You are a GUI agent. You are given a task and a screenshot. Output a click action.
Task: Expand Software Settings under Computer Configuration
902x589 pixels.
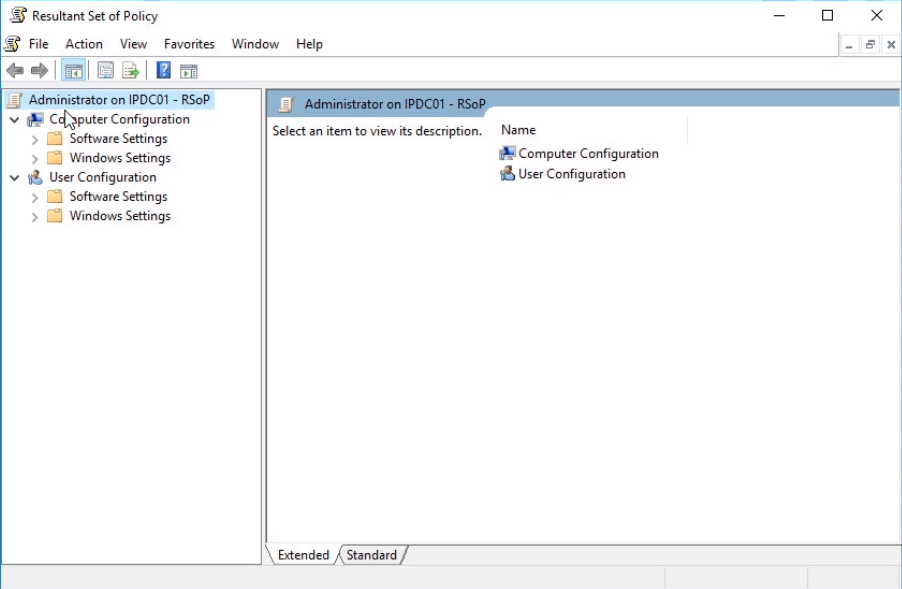(x=35, y=140)
